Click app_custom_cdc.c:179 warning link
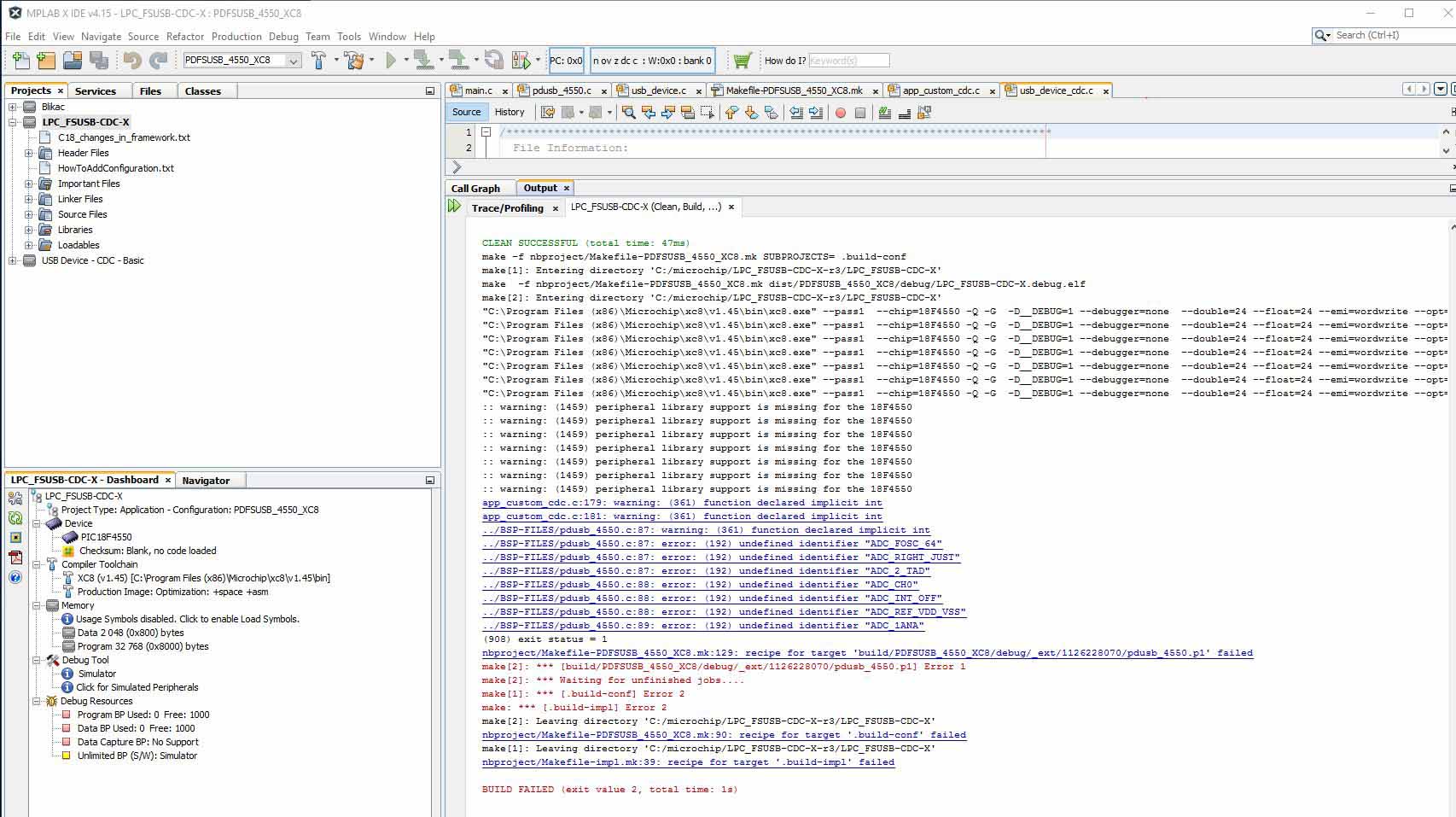This screenshot has width=1456, height=817. (x=681, y=503)
